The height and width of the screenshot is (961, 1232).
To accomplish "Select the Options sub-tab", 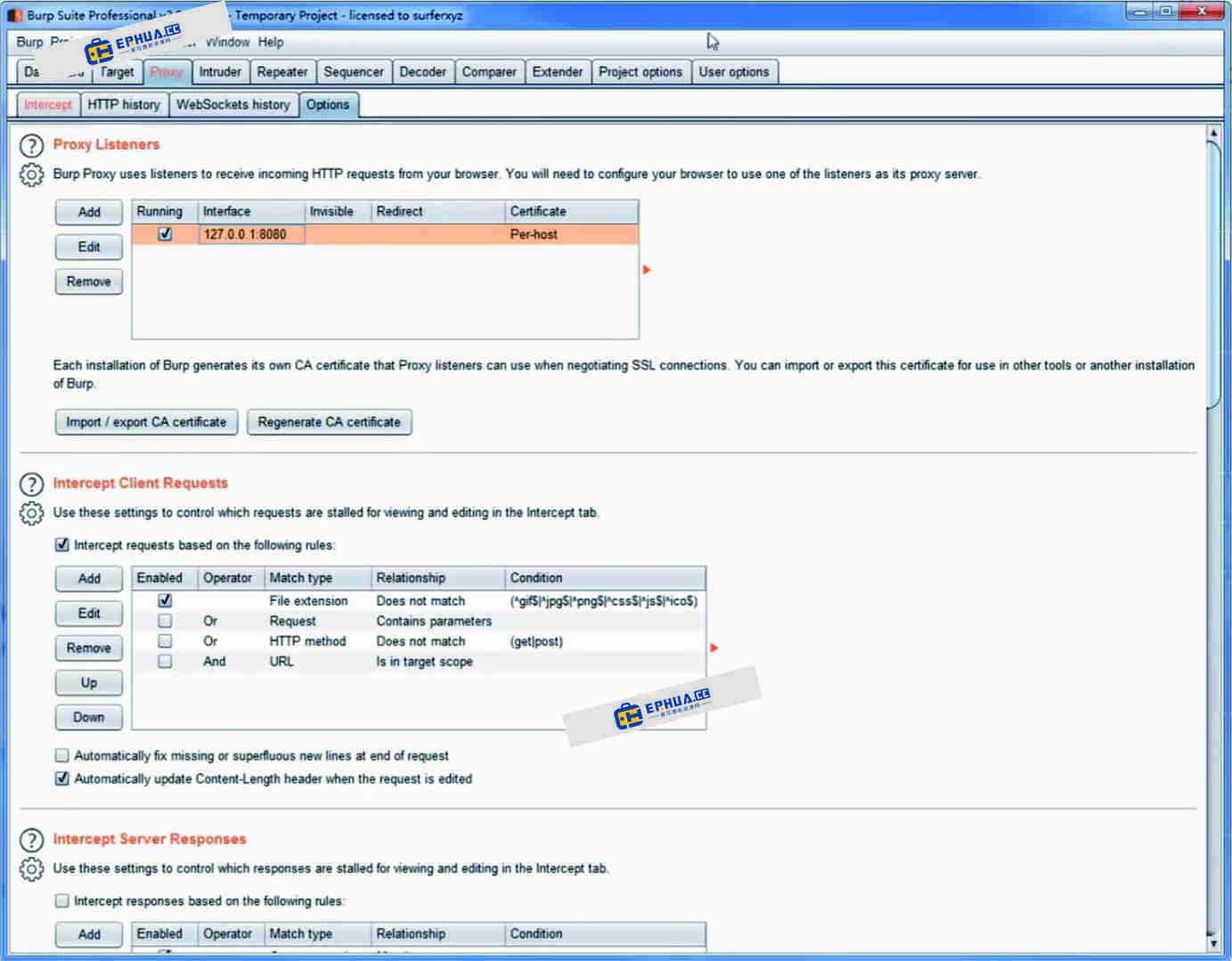I will tap(328, 105).
